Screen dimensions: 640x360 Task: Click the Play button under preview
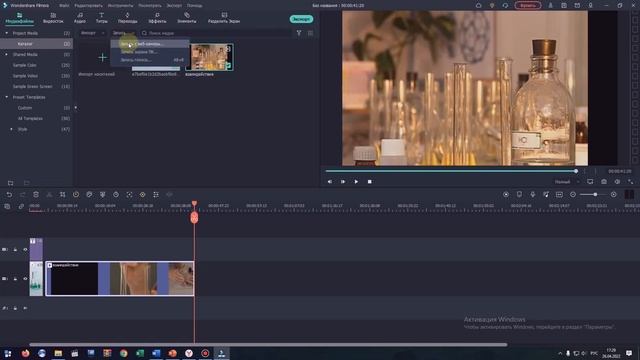[356, 182]
